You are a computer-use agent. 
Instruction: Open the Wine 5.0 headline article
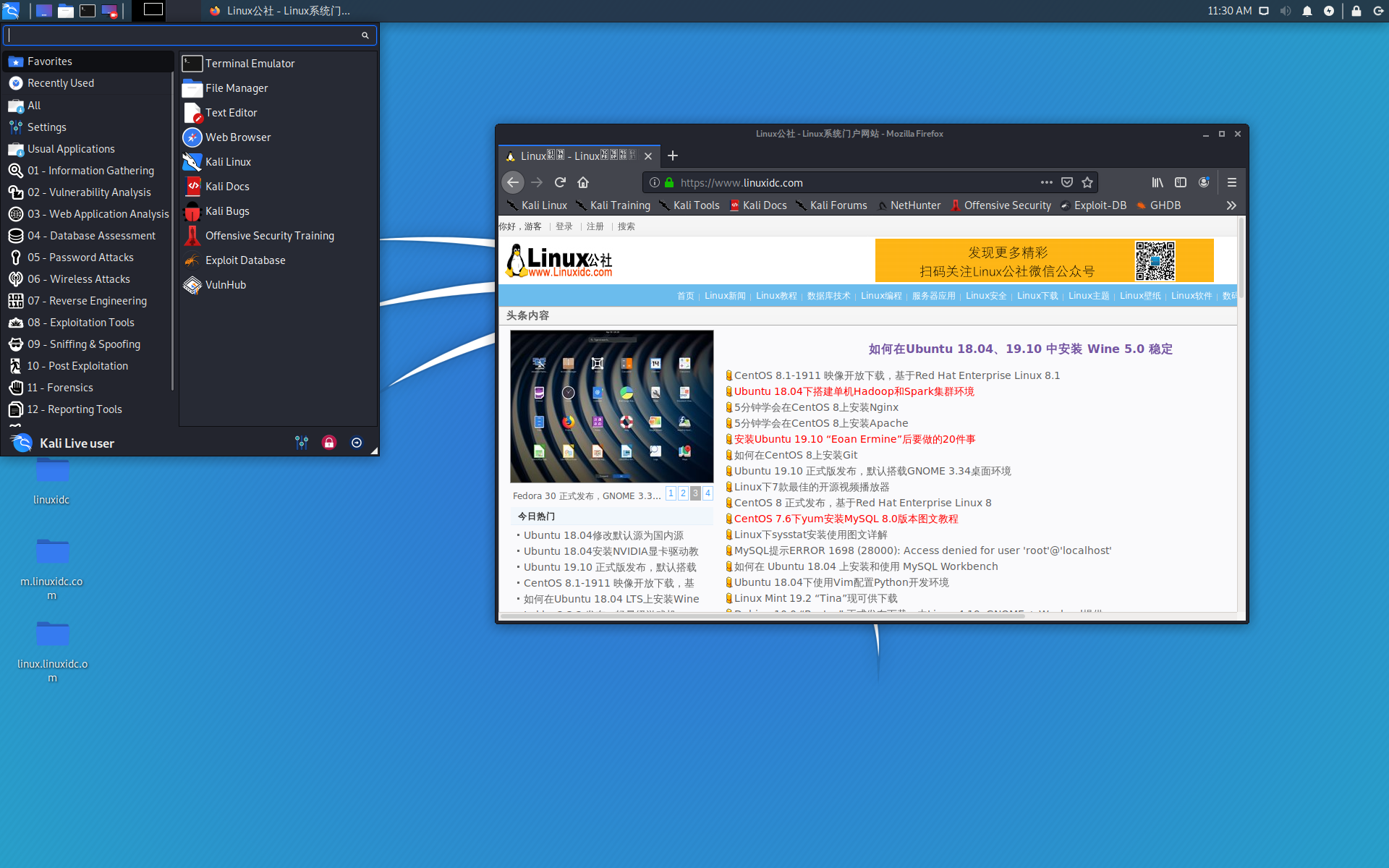[1020, 349]
